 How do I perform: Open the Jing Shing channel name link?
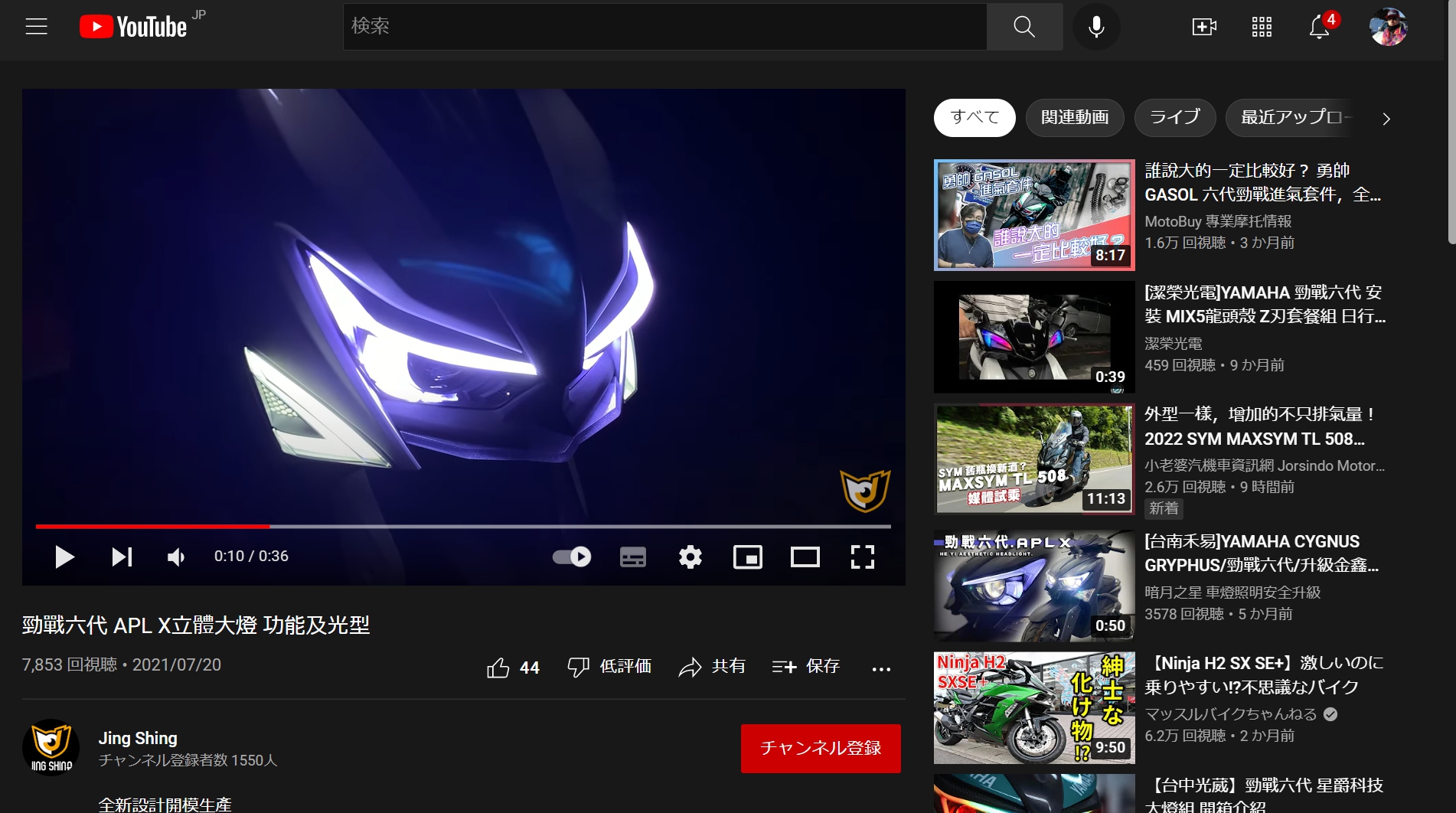[x=138, y=738]
